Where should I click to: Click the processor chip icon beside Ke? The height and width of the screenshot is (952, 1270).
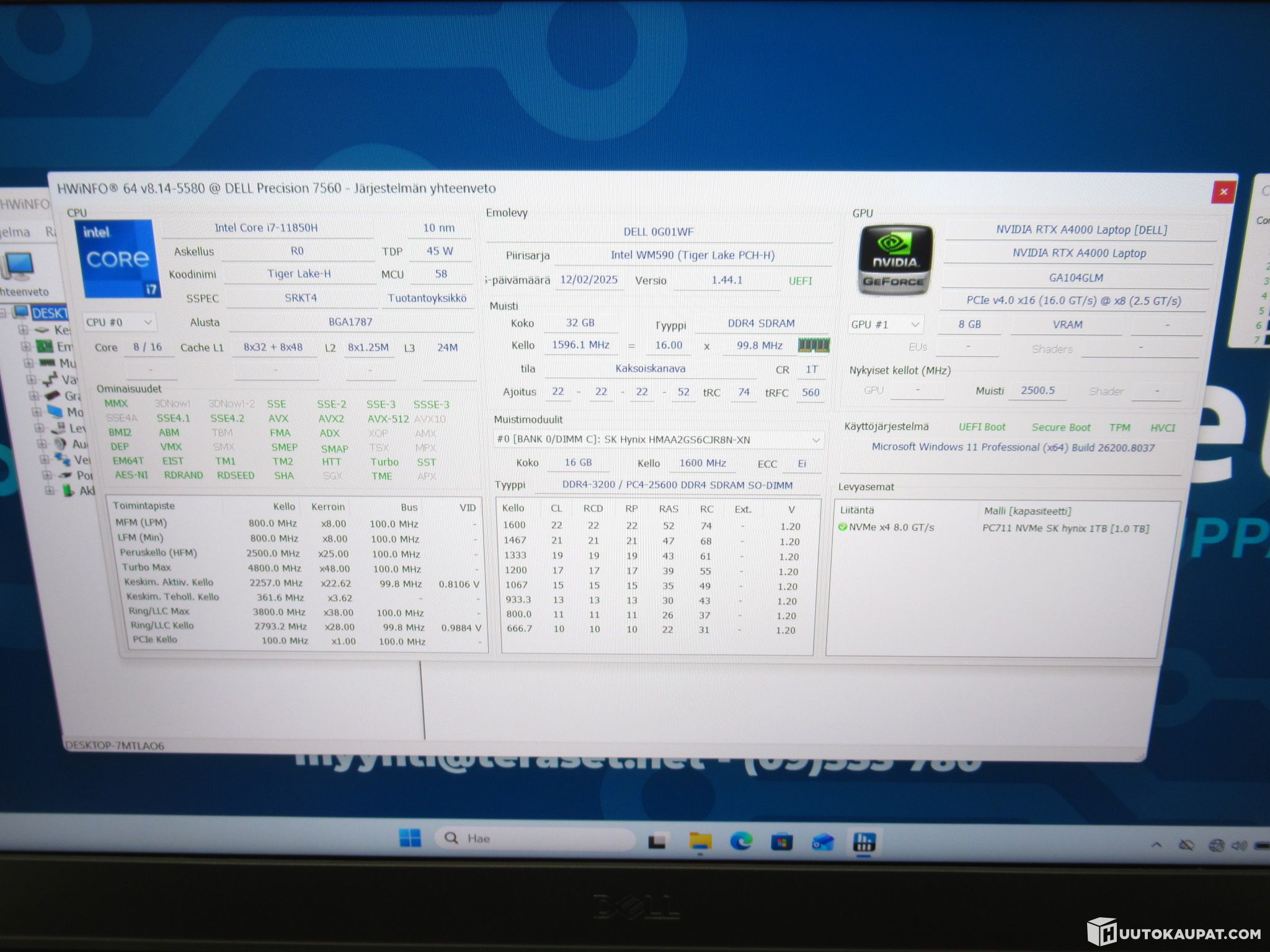point(42,329)
